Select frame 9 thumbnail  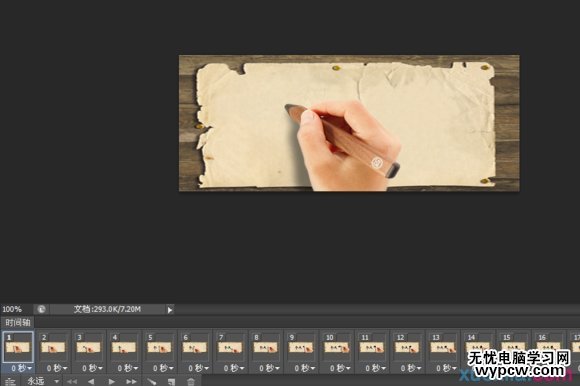point(301,347)
